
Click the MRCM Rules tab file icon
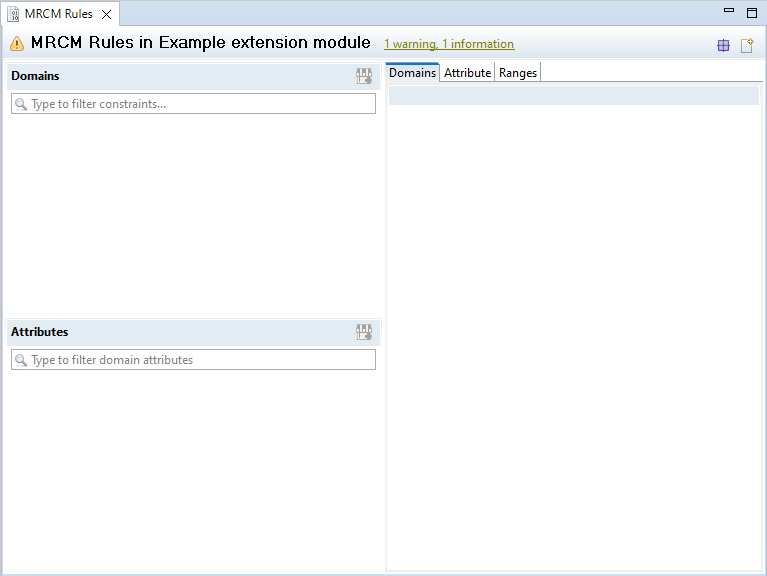point(14,14)
